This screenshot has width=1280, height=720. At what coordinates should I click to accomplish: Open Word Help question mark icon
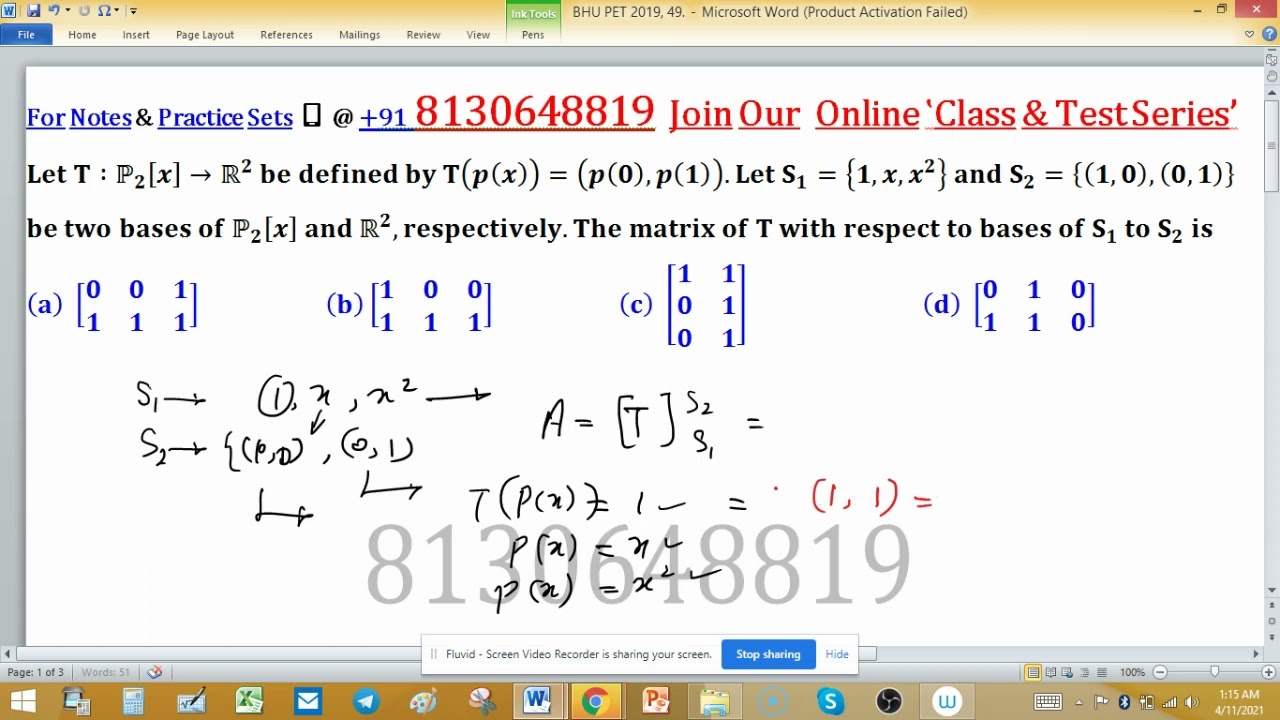(1269, 34)
